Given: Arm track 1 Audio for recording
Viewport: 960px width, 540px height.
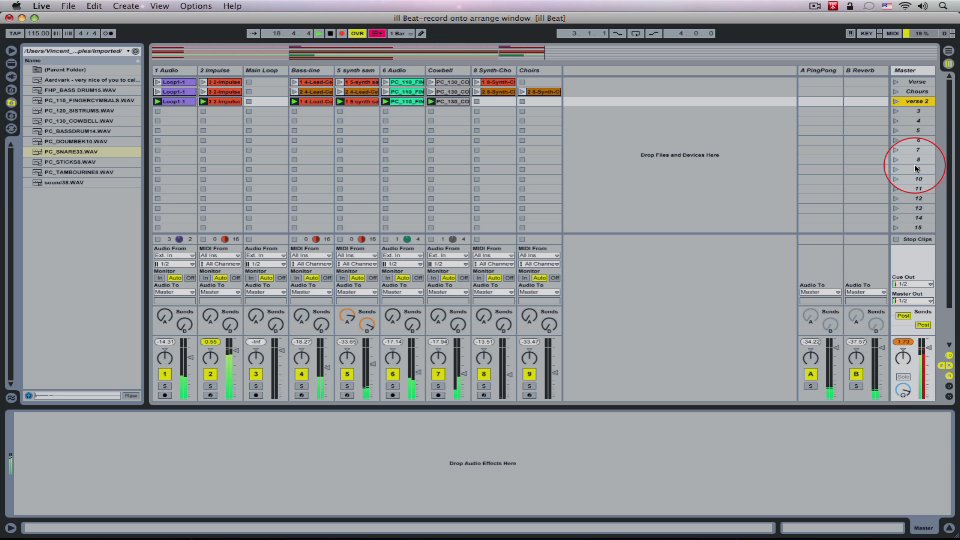Looking at the screenshot, I should click(165, 396).
